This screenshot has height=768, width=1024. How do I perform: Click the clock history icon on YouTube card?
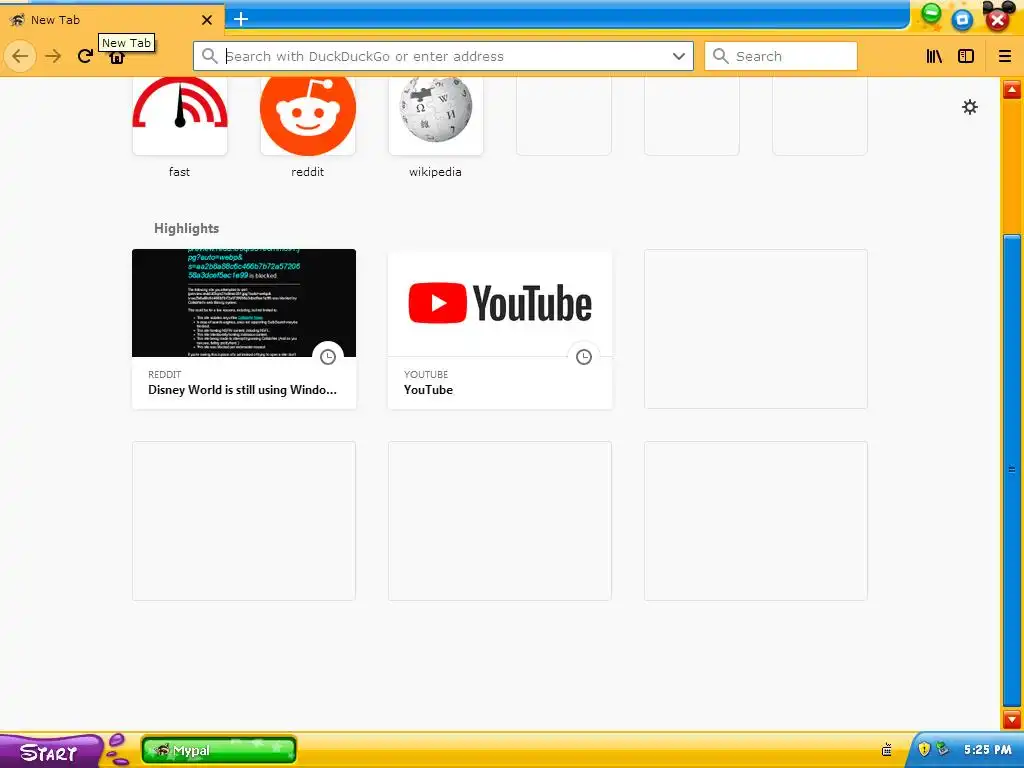click(x=584, y=357)
